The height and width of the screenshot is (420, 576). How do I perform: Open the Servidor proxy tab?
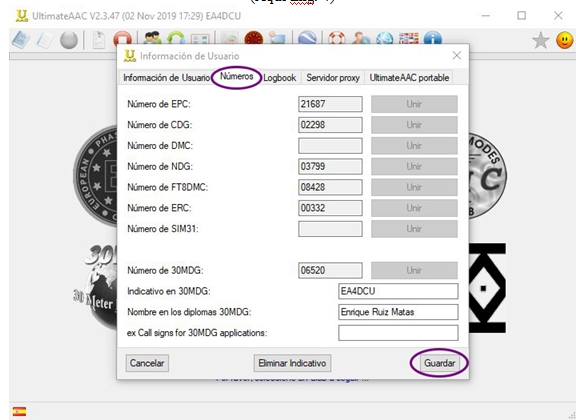333,78
